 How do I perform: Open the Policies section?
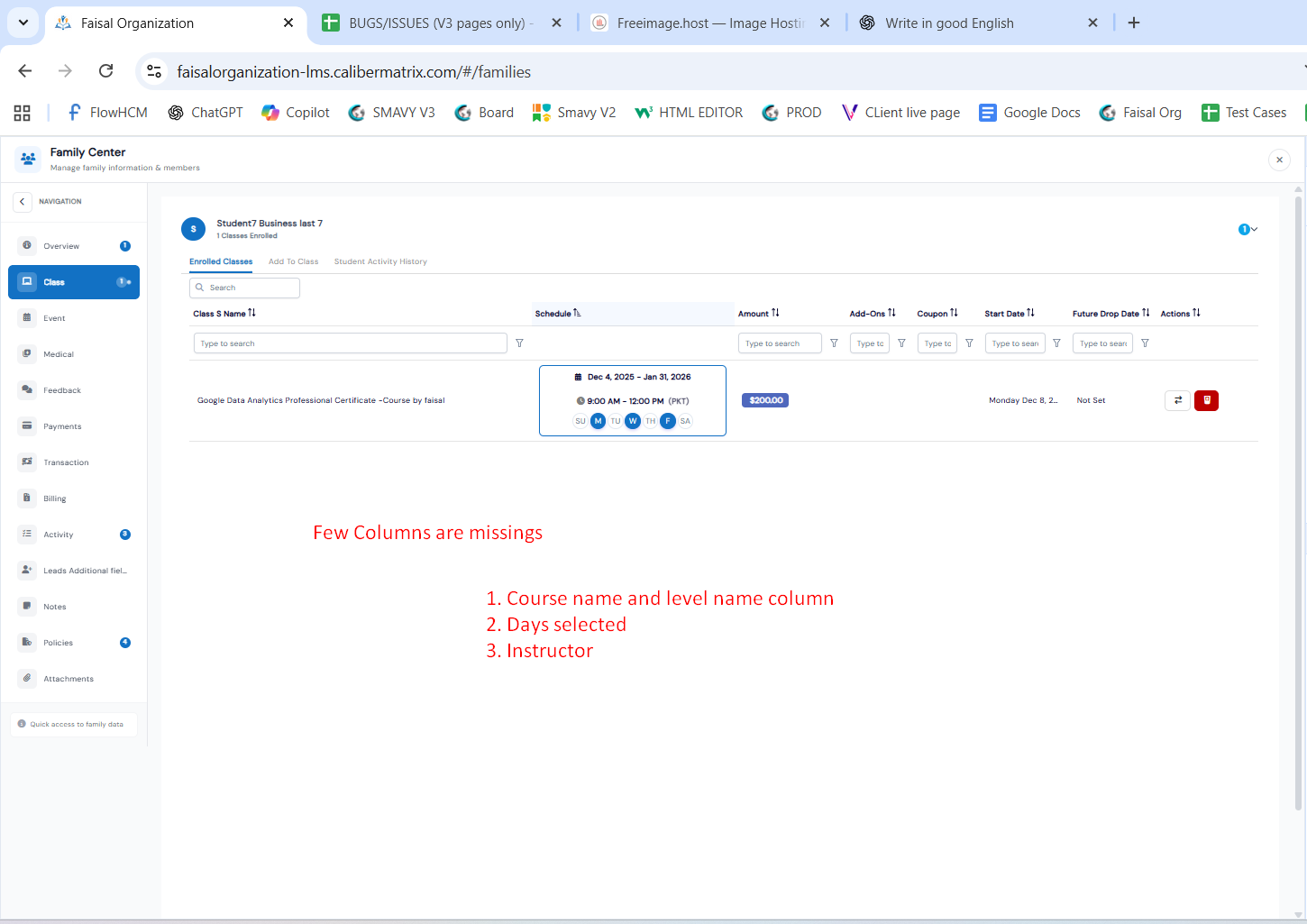point(74,643)
